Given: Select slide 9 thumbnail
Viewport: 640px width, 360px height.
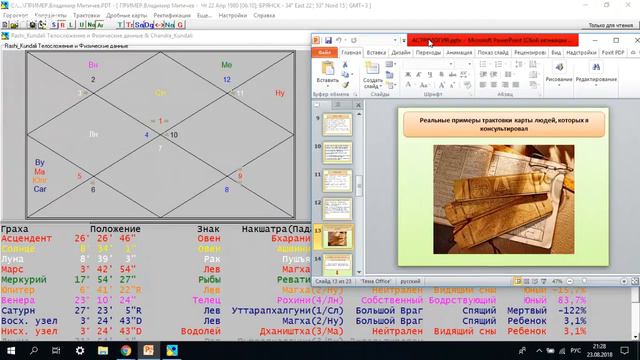Looking at the screenshot, I should 337,124.
